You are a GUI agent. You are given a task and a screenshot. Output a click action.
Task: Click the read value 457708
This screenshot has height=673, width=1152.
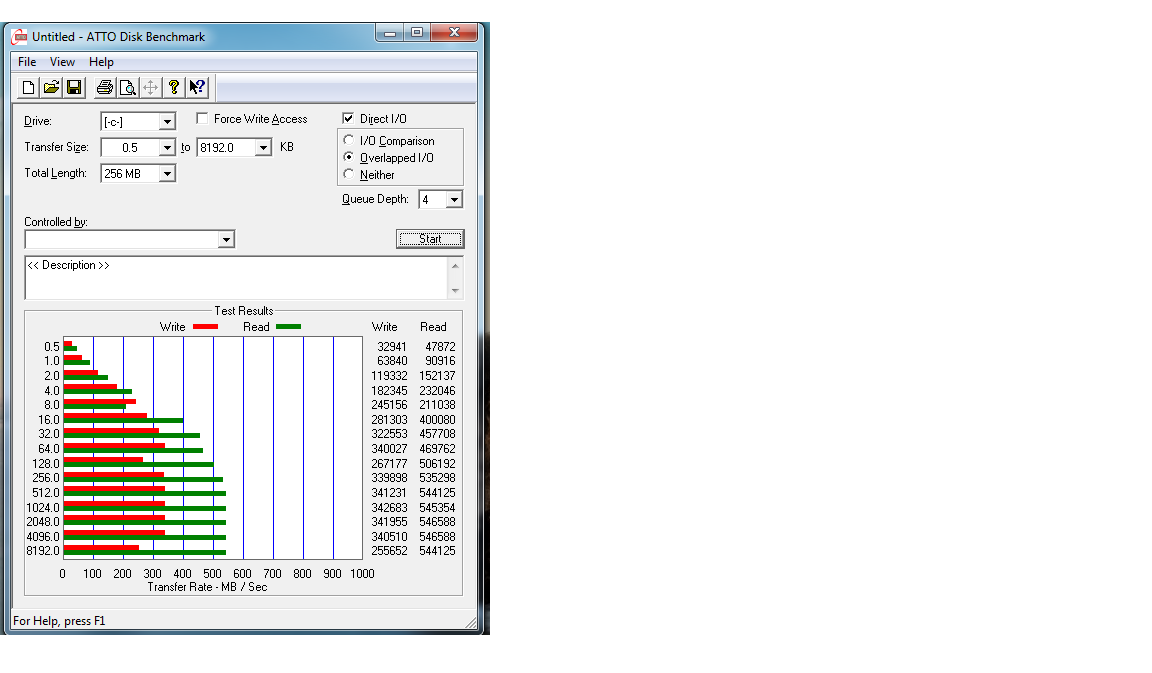pos(437,434)
